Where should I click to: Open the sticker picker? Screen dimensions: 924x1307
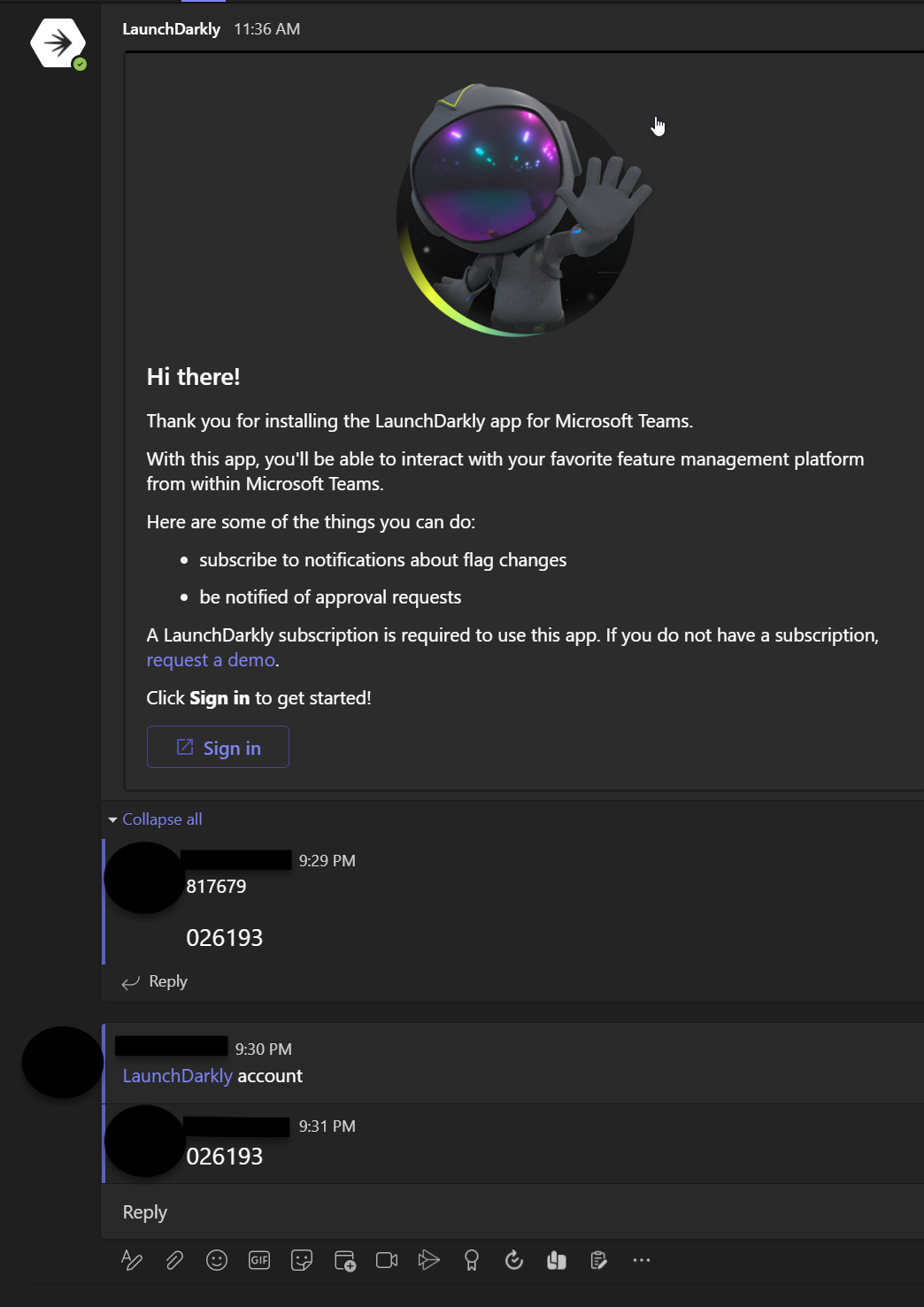tap(301, 1259)
